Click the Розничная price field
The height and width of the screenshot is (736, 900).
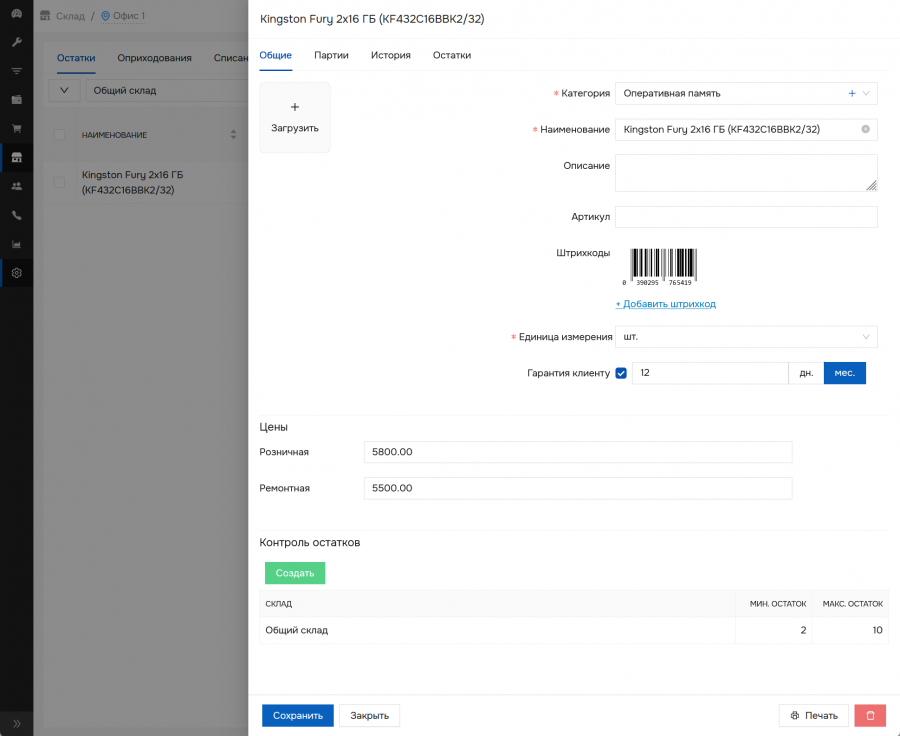click(578, 452)
